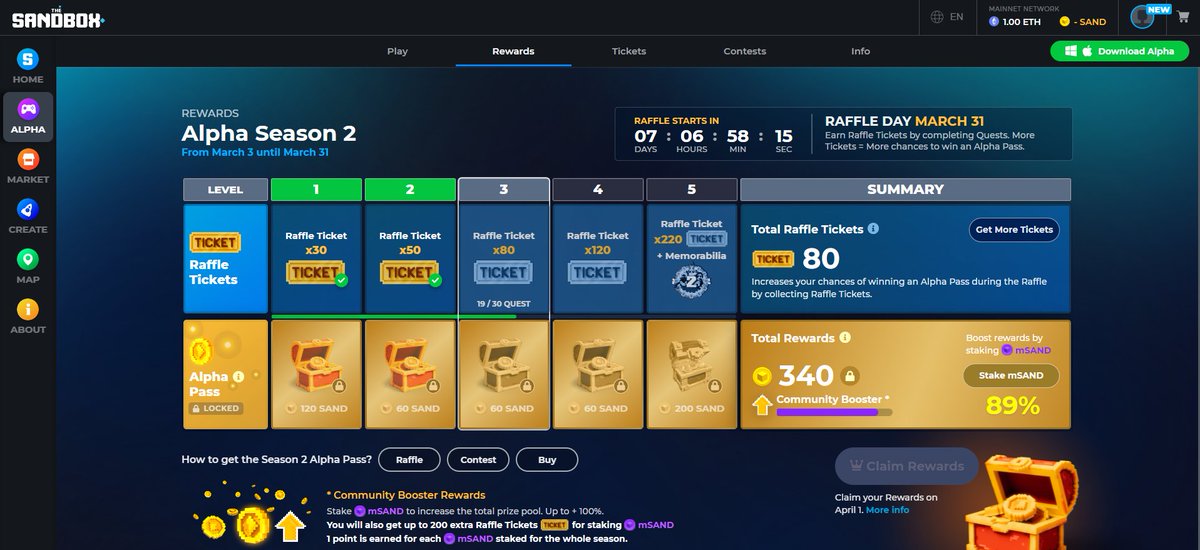Open Market in the sidebar
1200x550 pixels.
tap(28, 166)
